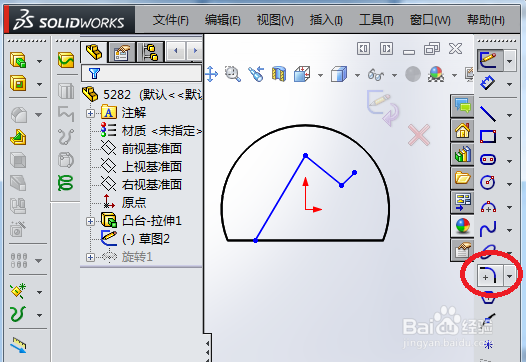Screen dimensions: 526x362
Task: Select the Sketch Fillet tool
Action: pyautogui.click(x=490, y=275)
